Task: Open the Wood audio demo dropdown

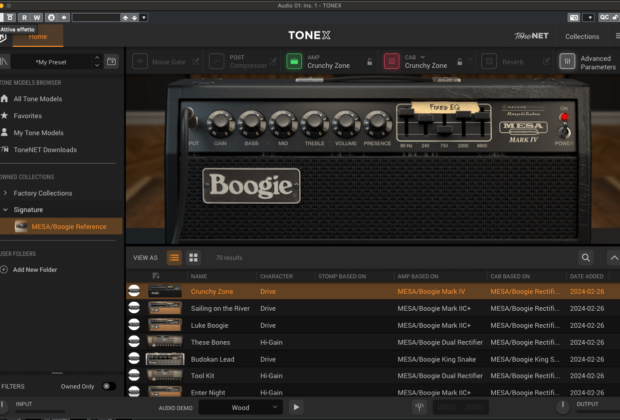Action: (x=240, y=407)
